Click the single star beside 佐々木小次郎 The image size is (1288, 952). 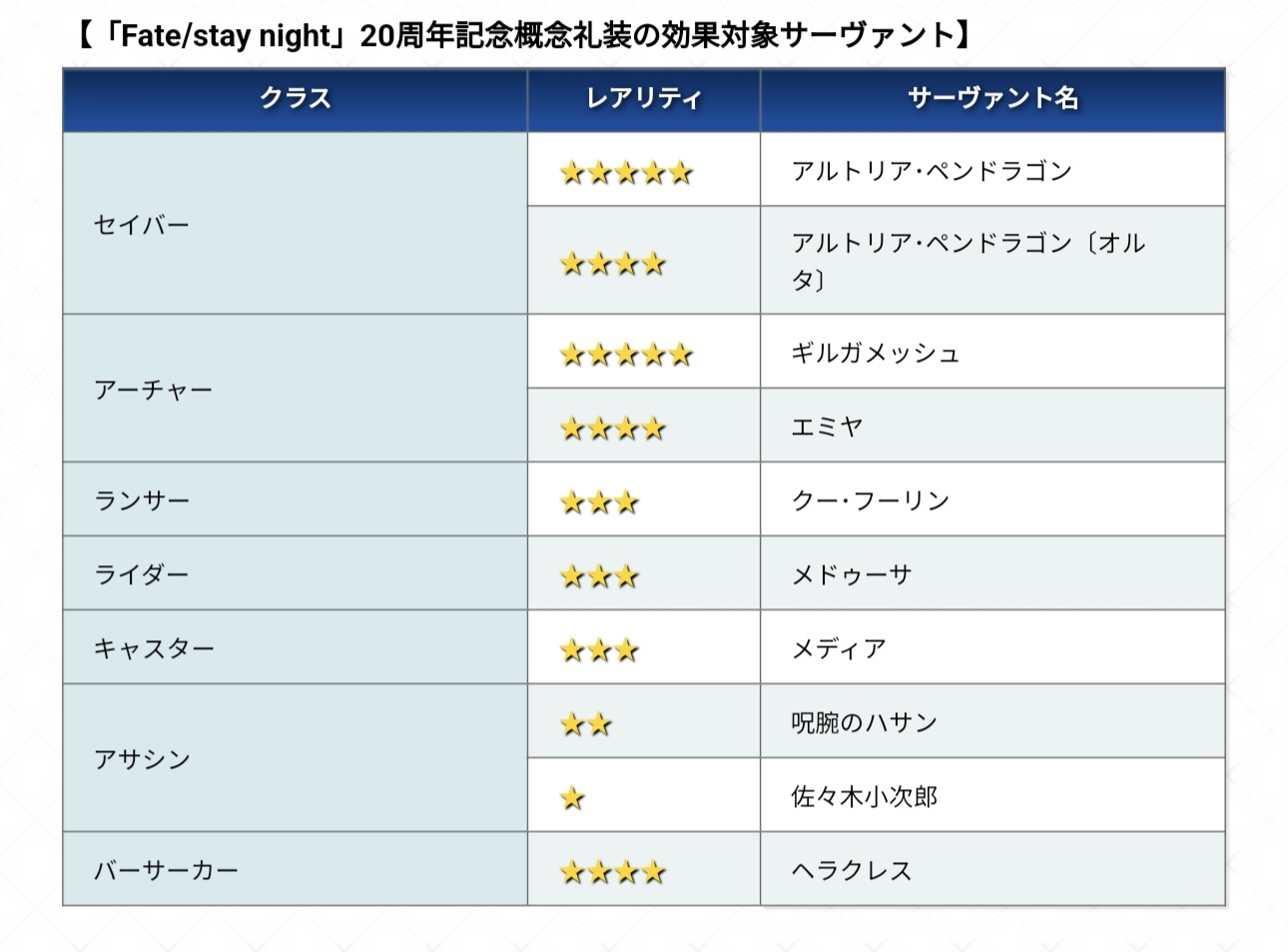pos(572,798)
